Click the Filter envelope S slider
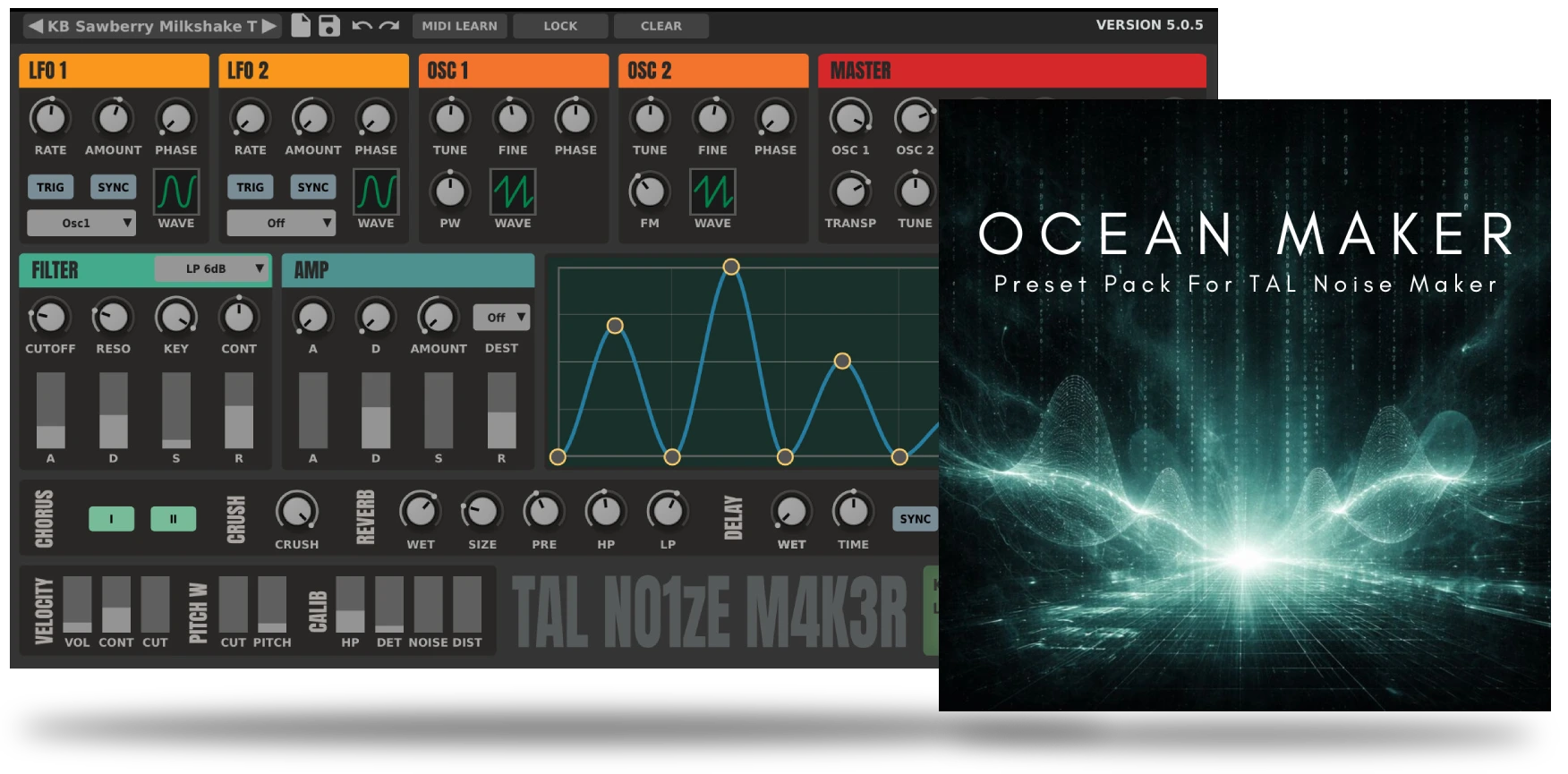Viewport: 1568px width, 774px height. [x=176, y=411]
